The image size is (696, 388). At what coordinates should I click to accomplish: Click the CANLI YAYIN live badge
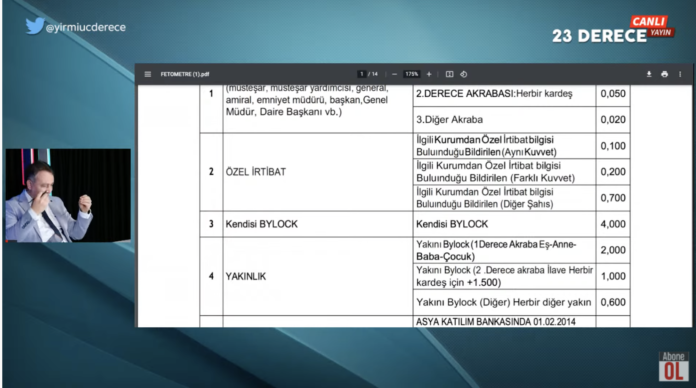point(652,26)
